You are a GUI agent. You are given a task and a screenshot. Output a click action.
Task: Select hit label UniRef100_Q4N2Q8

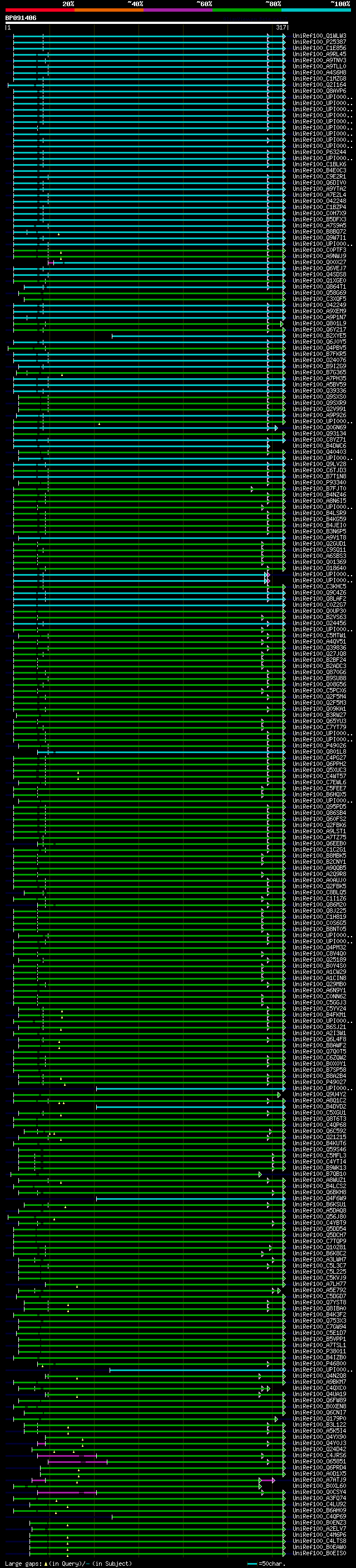pos(319,1375)
